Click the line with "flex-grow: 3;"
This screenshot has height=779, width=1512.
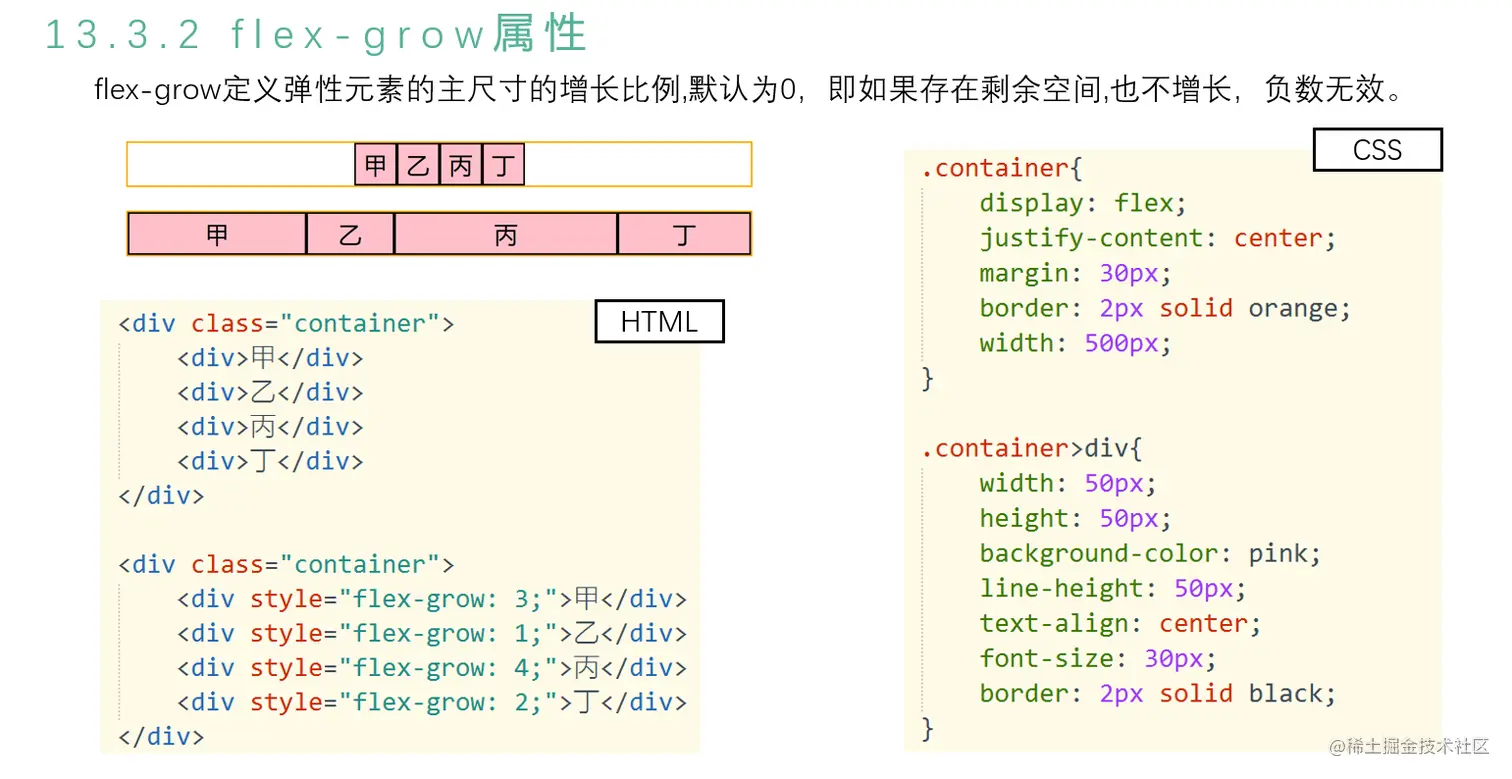[432, 599]
